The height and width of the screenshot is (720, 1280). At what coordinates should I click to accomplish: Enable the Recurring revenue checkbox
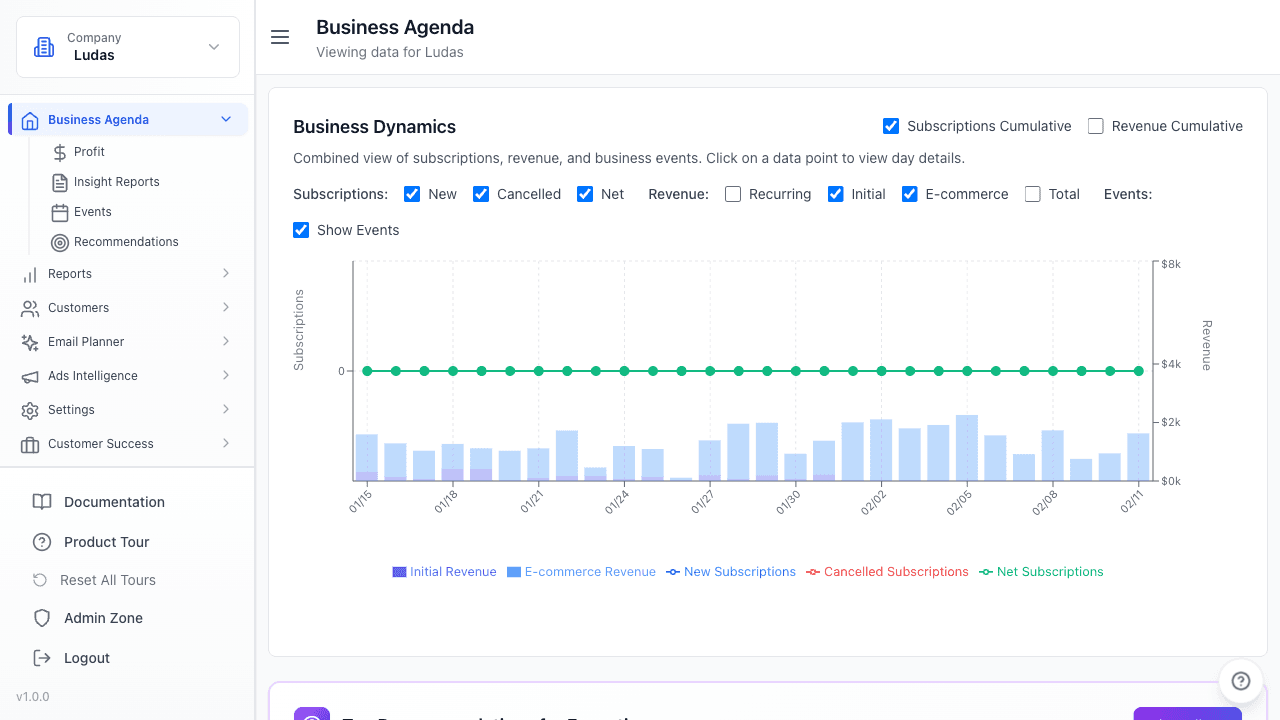[x=735, y=194]
